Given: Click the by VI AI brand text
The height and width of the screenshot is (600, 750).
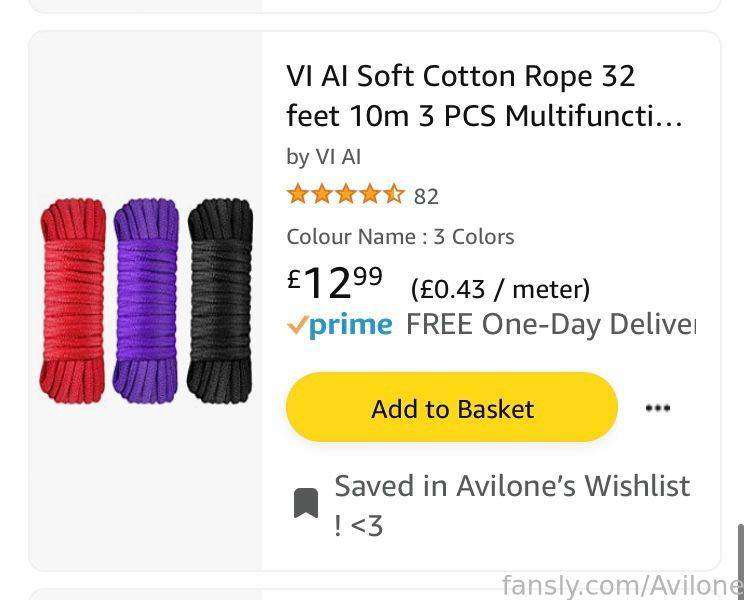Looking at the screenshot, I should 323,157.
